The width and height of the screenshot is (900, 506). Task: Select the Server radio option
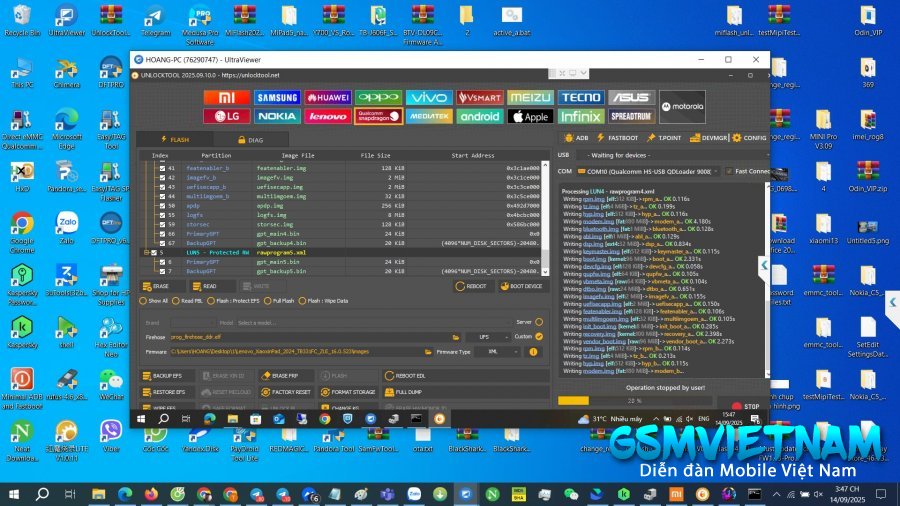click(539, 322)
